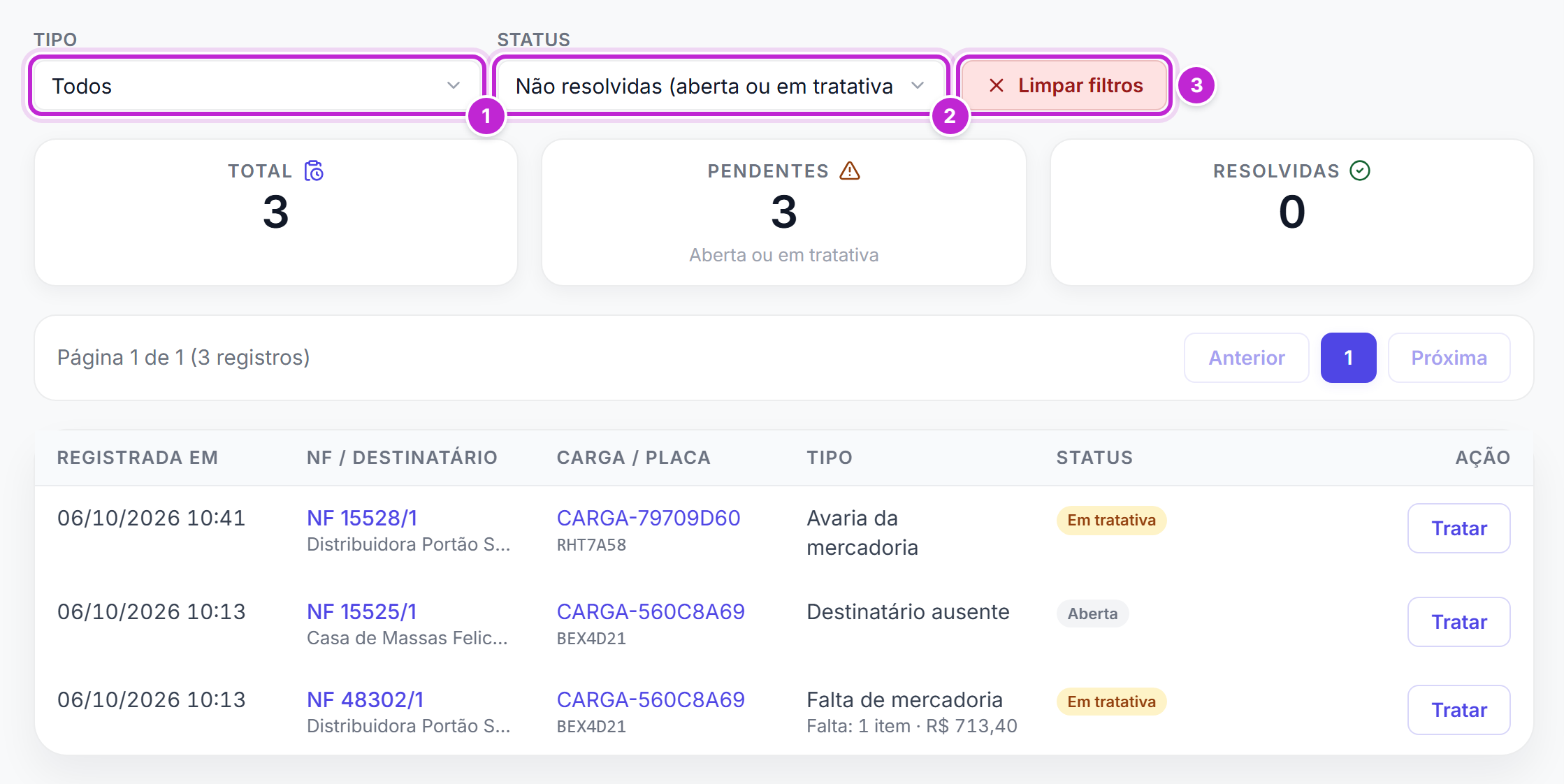This screenshot has width=1564, height=784.
Task: Open the Tipo dropdown showing Todos
Action: [256, 86]
